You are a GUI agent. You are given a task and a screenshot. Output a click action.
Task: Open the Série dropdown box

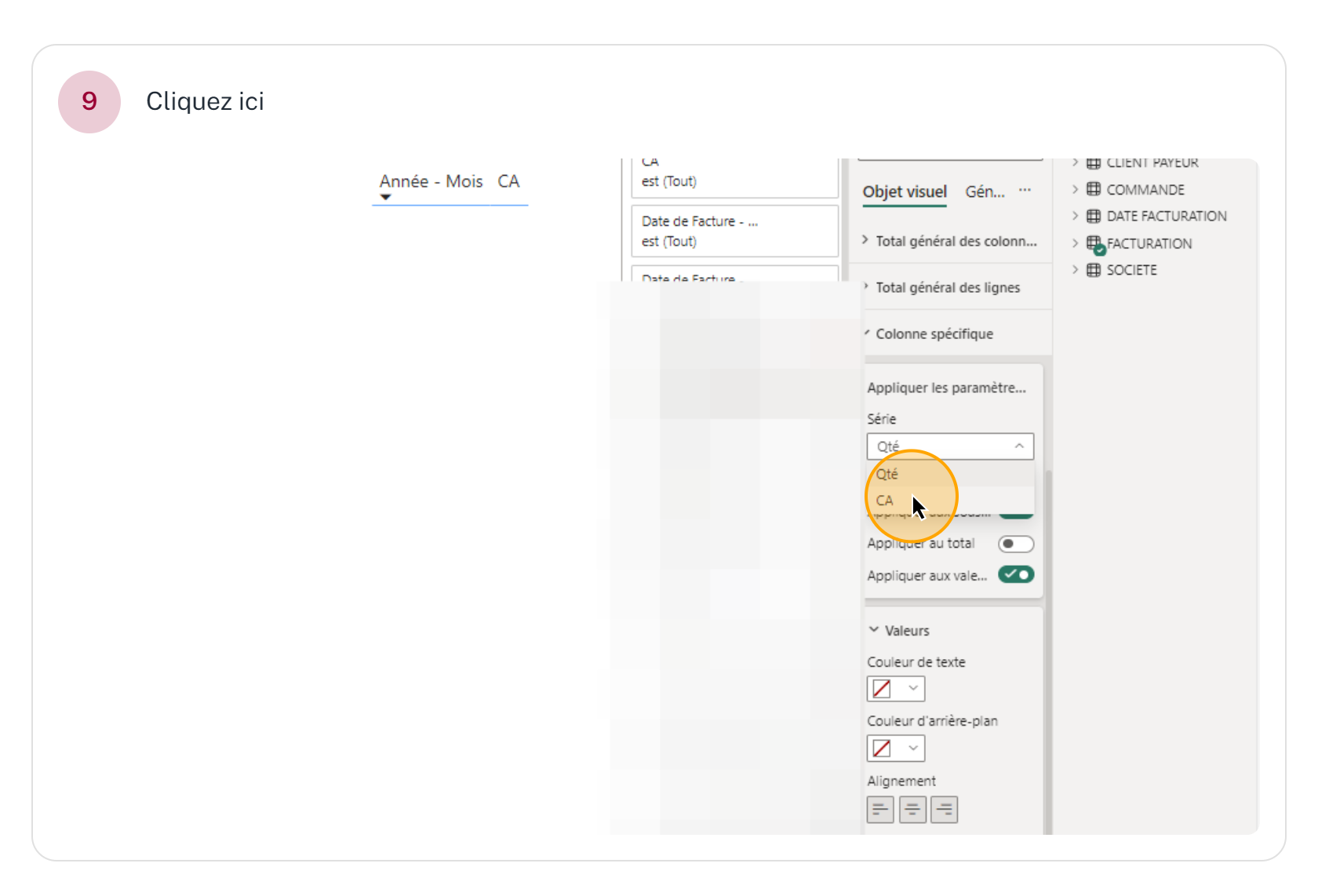(949, 446)
